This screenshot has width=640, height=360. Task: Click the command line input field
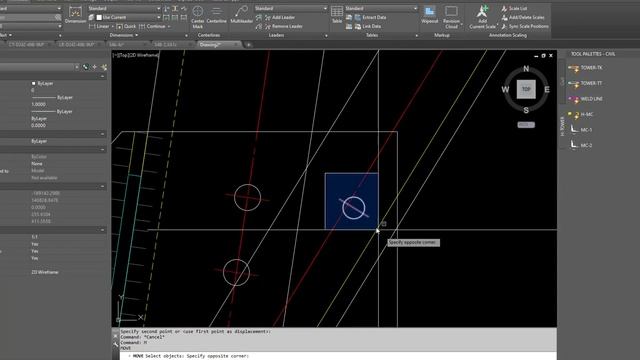point(339,356)
